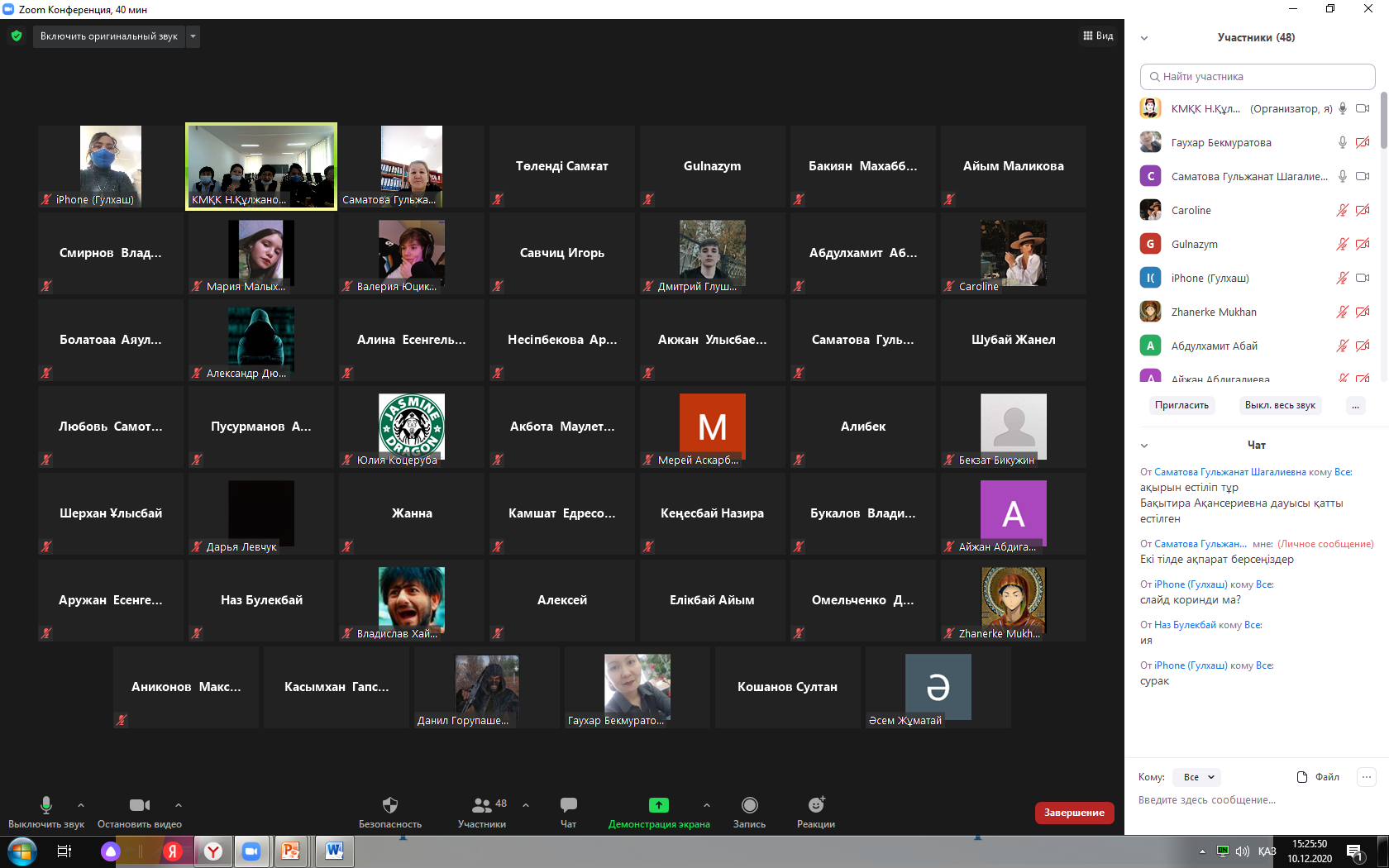Mute microphone using Выключить звук
Screen dimensions: 1389x868
tap(46, 805)
